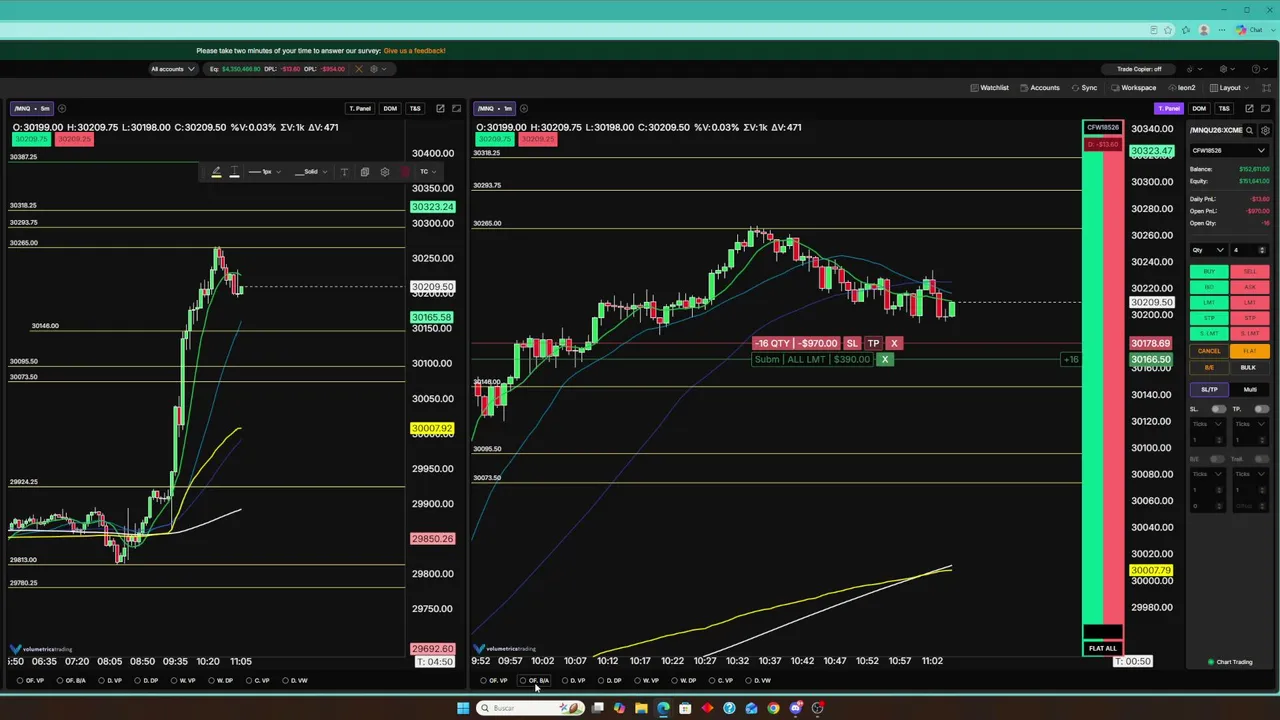This screenshot has width=1280, height=720.
Task: Toggle the SL switch in trading panel
Action: pos(1218,409)
